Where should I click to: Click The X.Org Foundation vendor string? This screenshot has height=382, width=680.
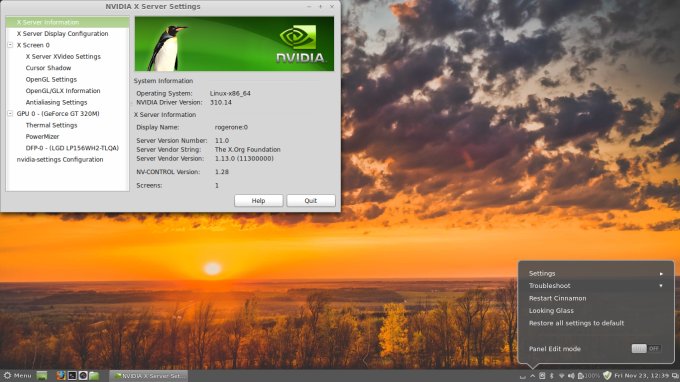point(248,149)
